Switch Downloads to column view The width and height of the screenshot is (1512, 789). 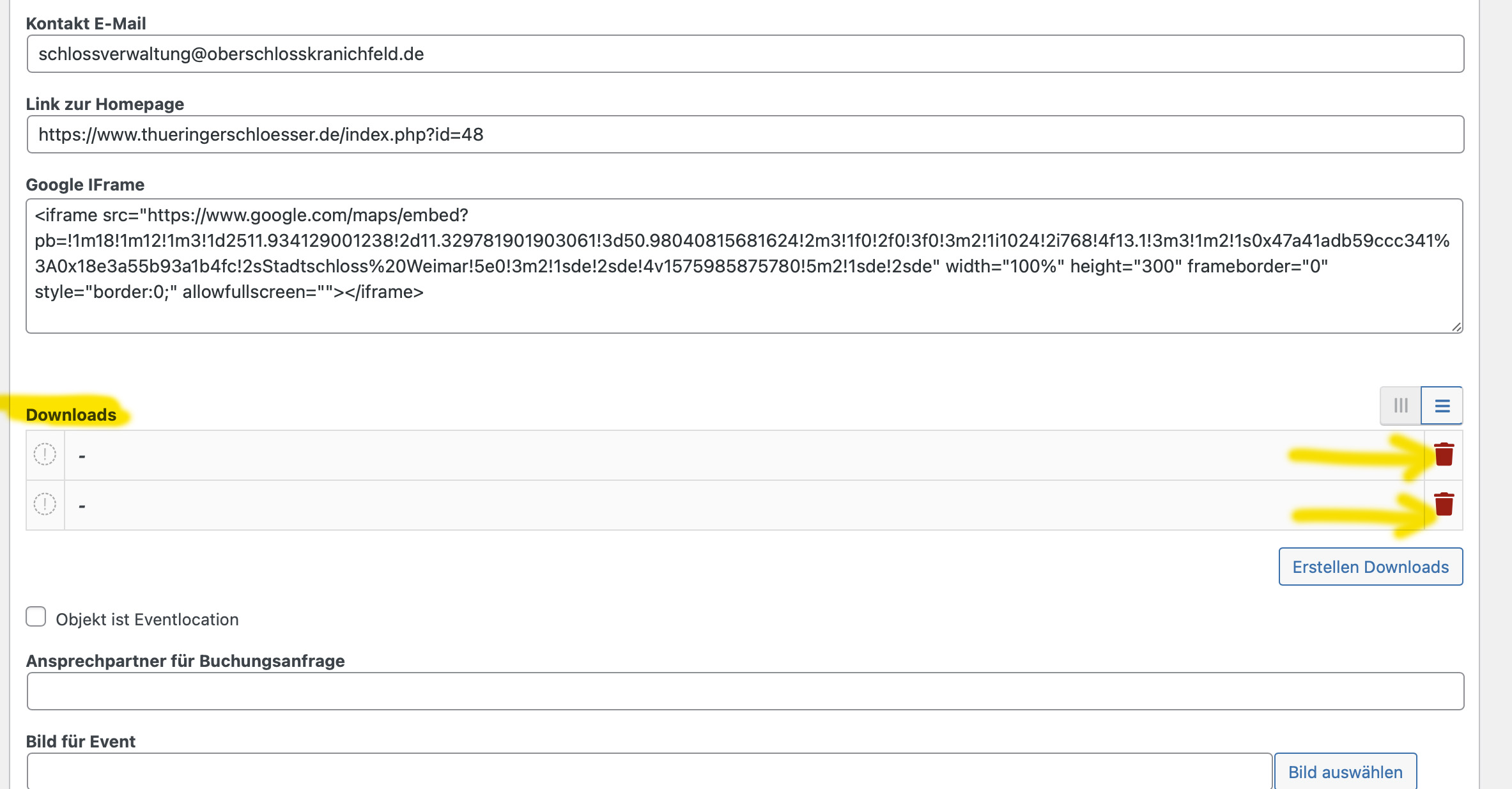(1401, 405)
